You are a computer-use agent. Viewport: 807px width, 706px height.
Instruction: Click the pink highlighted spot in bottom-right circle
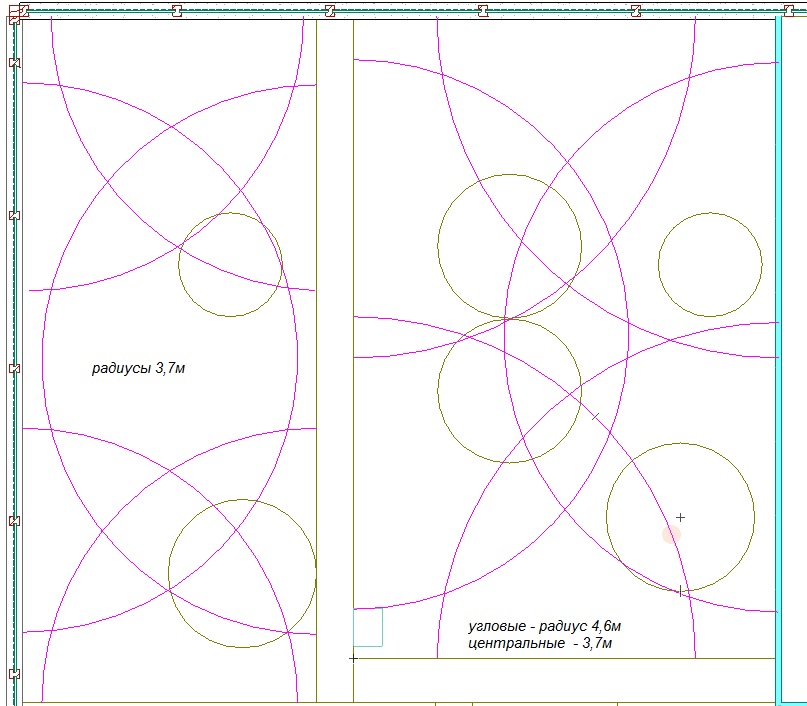click(670, 535)
